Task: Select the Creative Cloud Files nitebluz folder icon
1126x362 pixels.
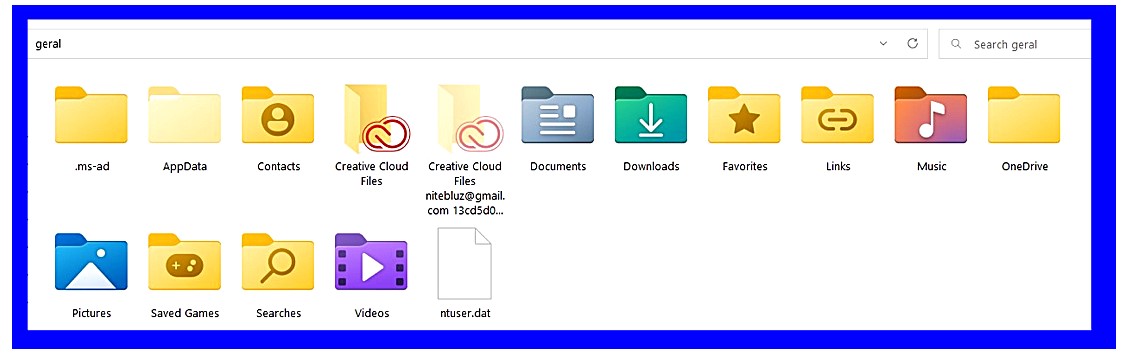Action: coord(469,118)
